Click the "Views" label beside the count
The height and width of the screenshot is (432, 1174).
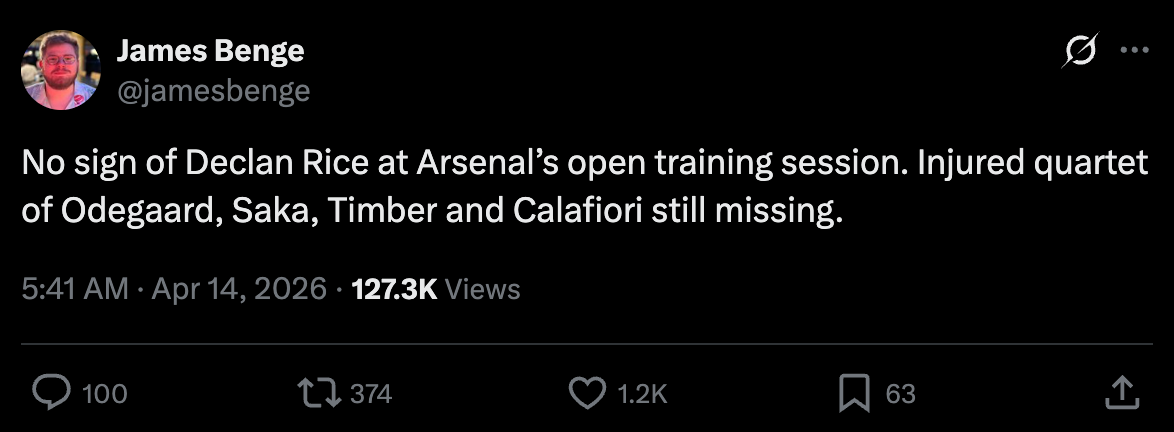[x=483, y=289]
